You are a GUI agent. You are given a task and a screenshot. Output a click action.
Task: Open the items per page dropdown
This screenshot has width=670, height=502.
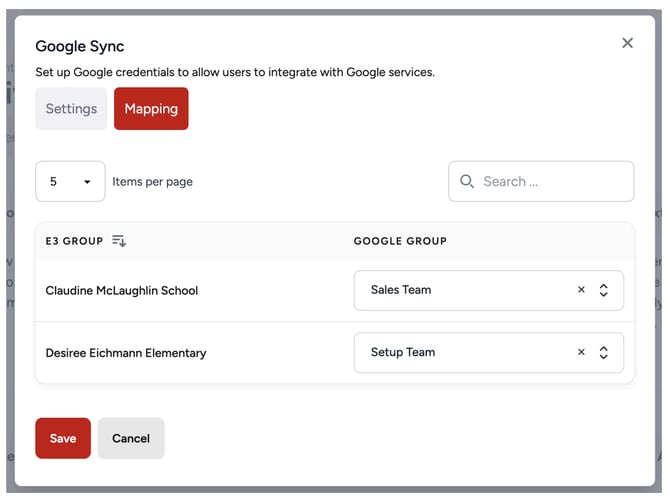pyautogui.click(x=70, y=182)
